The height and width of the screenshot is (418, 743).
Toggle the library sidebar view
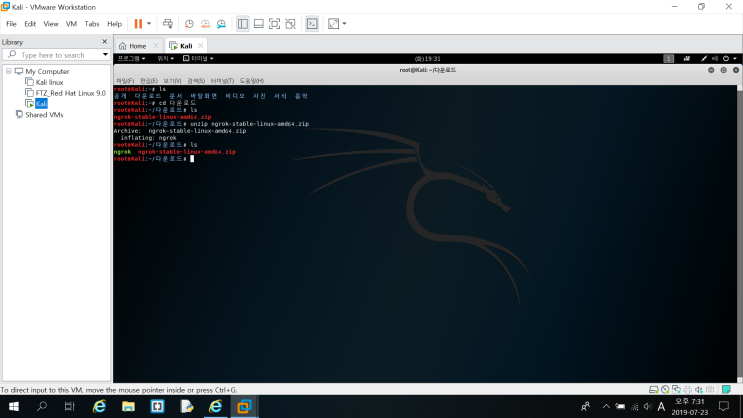pyautogui.click(x=243, y=24)
